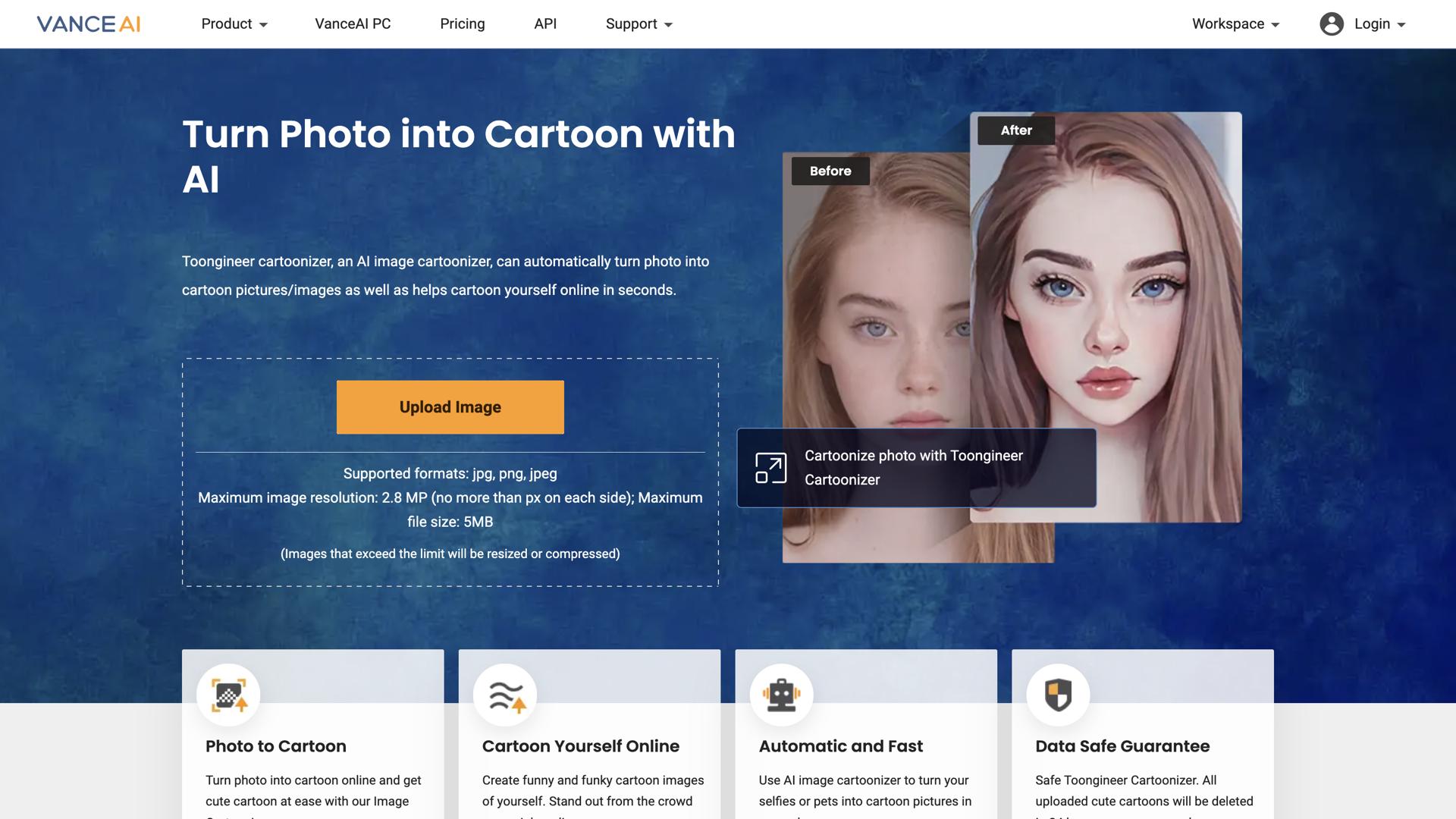Click Cartoonize photo with Toongineer Cartoonizer banner
Screen dimensions: 1456x819
point(913,468)
